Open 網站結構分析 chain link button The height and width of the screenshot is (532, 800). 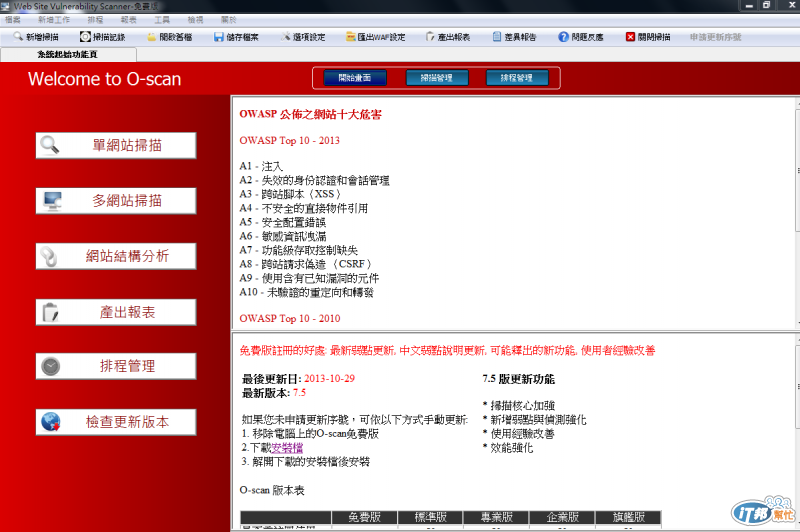click(116, 256)
